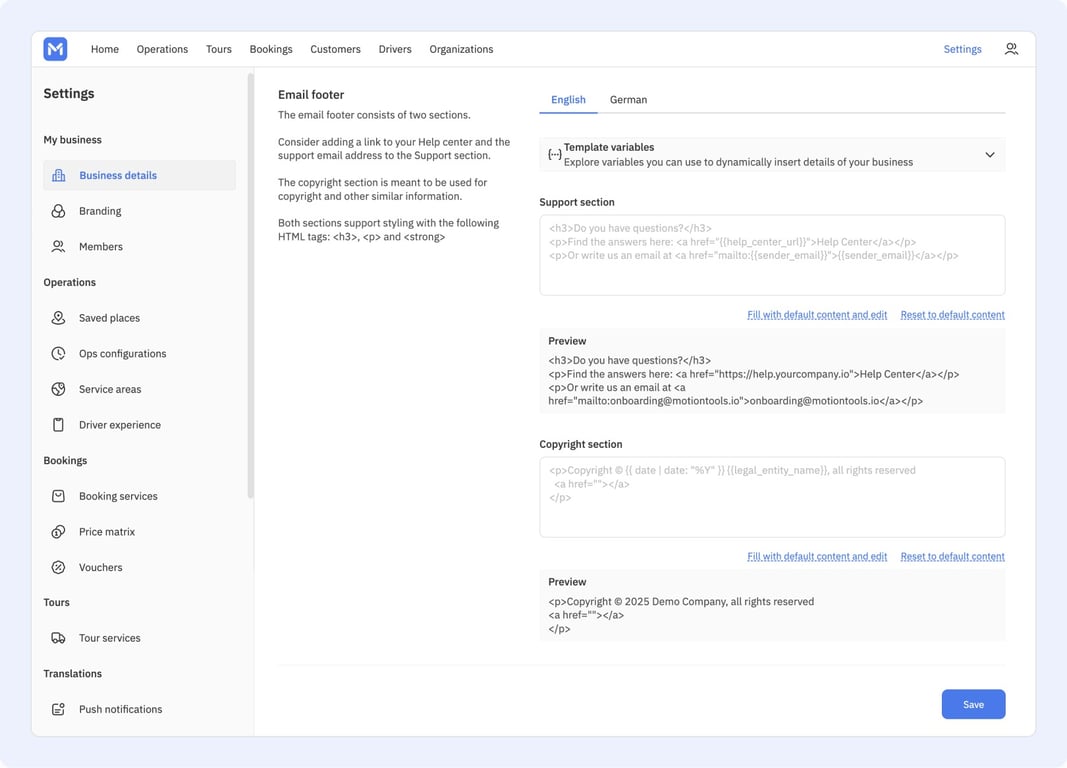Open the Organizations navigation item
Image resolution: width=1067 pixels, height=768 pixels.
coord(461,49)
